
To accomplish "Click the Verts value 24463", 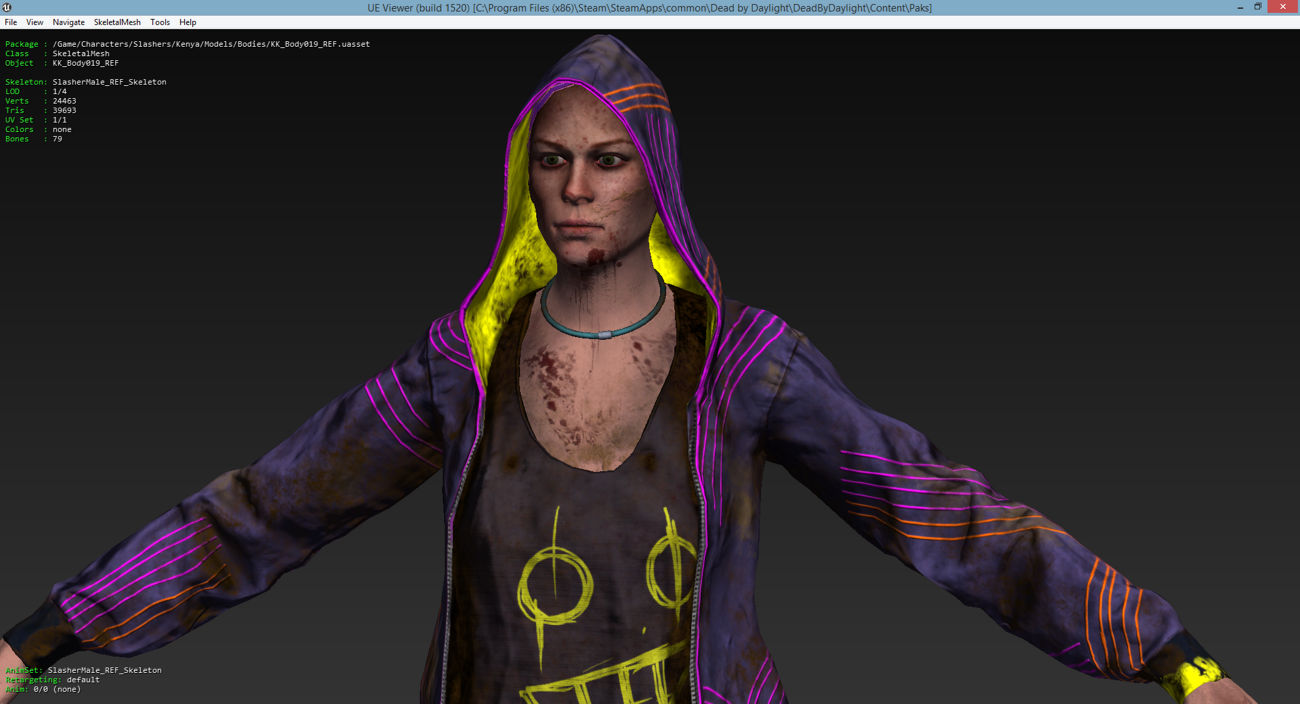I will tap(64, 101).
